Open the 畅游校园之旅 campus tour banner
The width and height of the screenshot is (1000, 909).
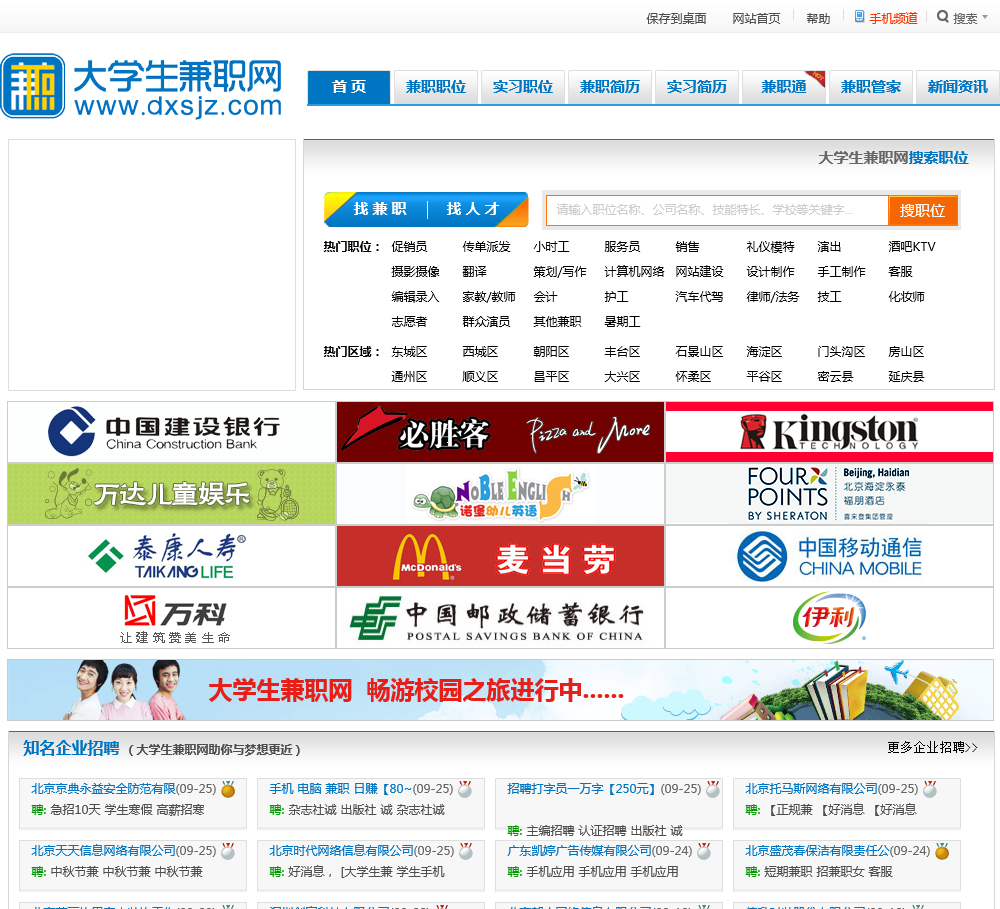coord(501,690)
